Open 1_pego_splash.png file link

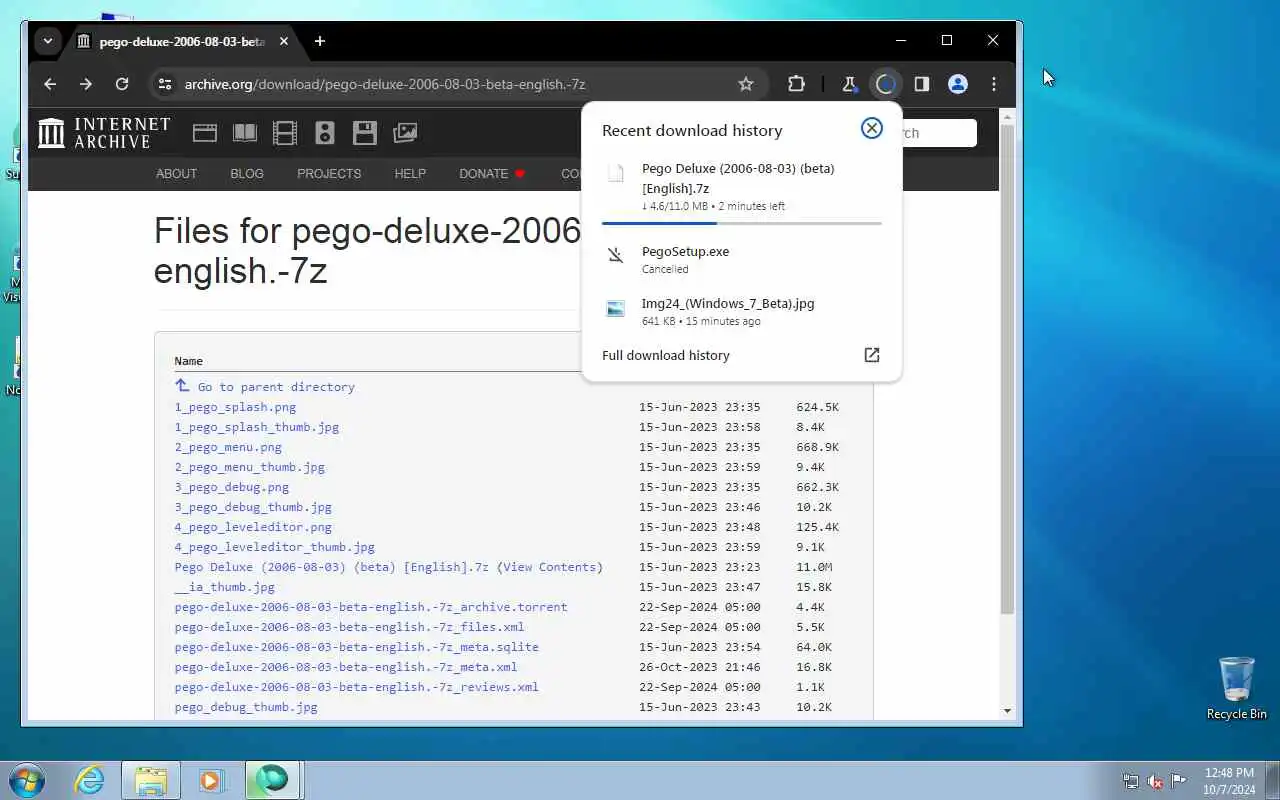[235, 407]
